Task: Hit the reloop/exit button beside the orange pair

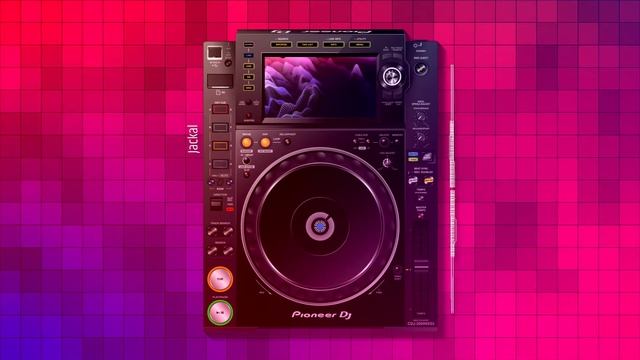Action: click(287, 142)
